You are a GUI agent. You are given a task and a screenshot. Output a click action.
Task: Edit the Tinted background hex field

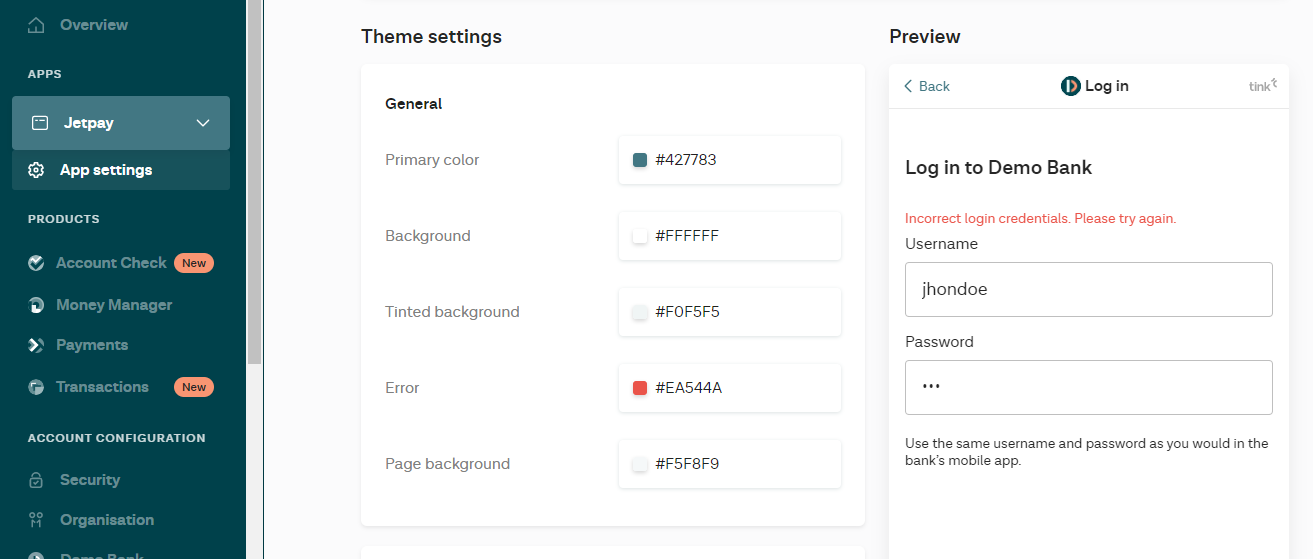coord(740,312)
